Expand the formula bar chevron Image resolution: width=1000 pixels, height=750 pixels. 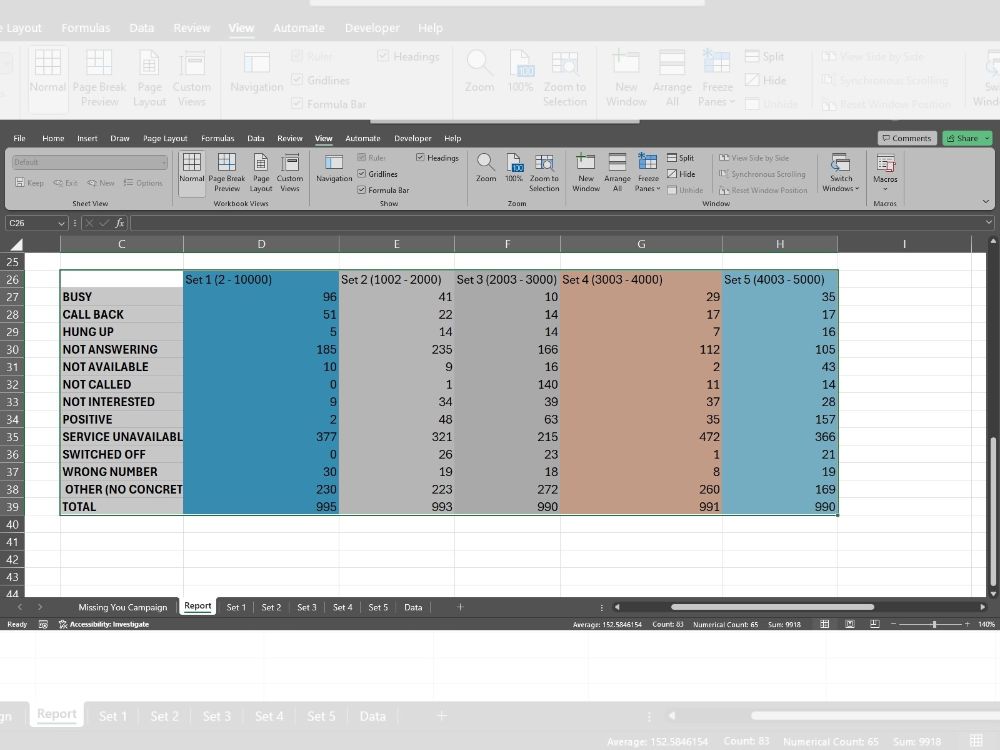point(988,223)
